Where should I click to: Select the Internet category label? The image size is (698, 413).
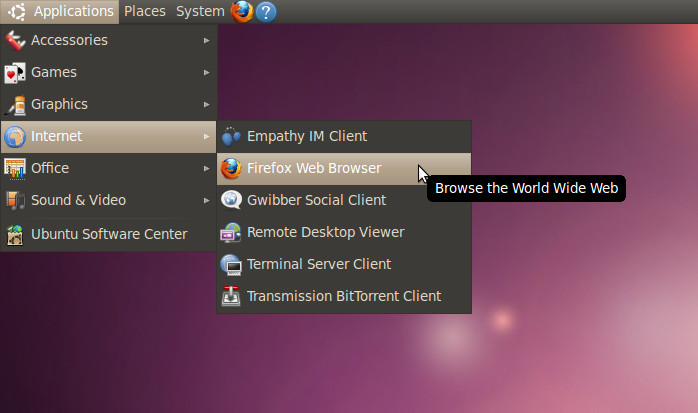pyautogui.click(x=57, y=136)
